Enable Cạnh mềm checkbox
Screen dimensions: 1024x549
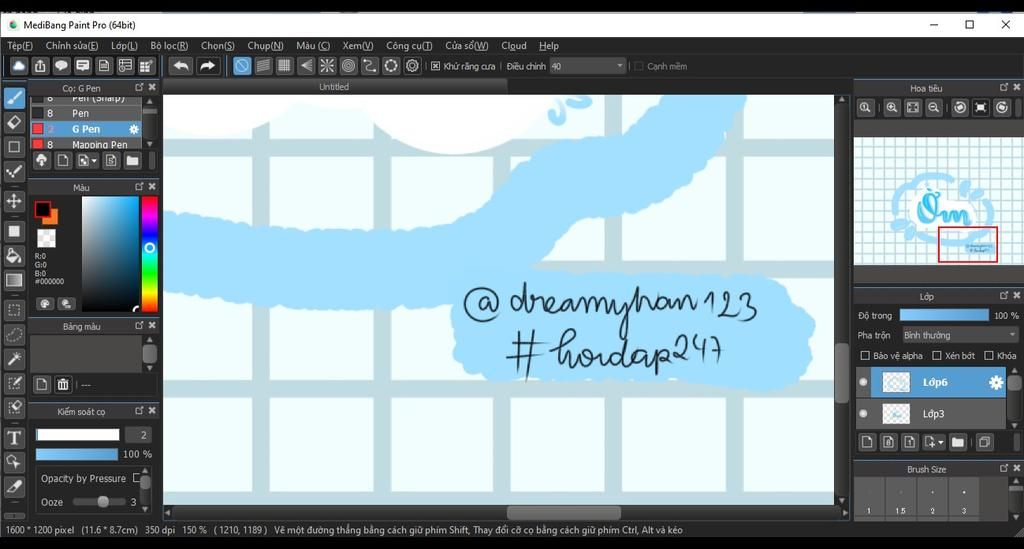pyautogui.click(x=639, y=66)
